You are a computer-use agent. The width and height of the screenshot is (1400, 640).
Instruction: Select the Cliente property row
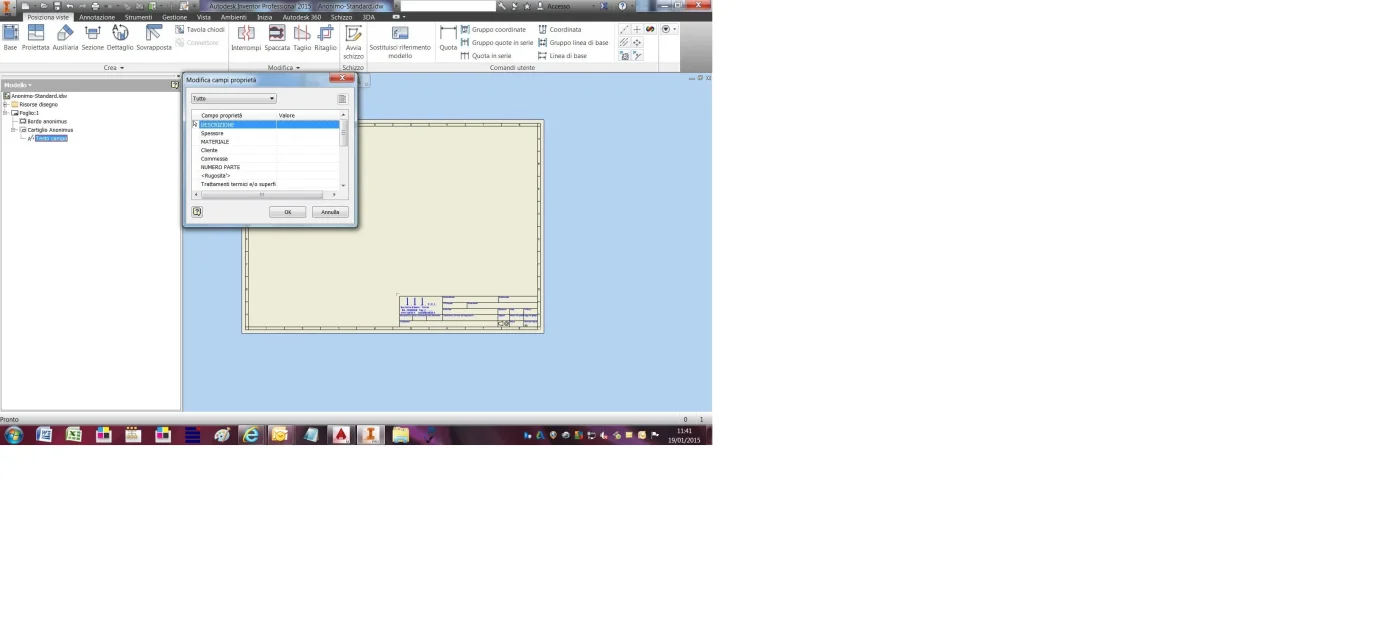pos(265,150)
